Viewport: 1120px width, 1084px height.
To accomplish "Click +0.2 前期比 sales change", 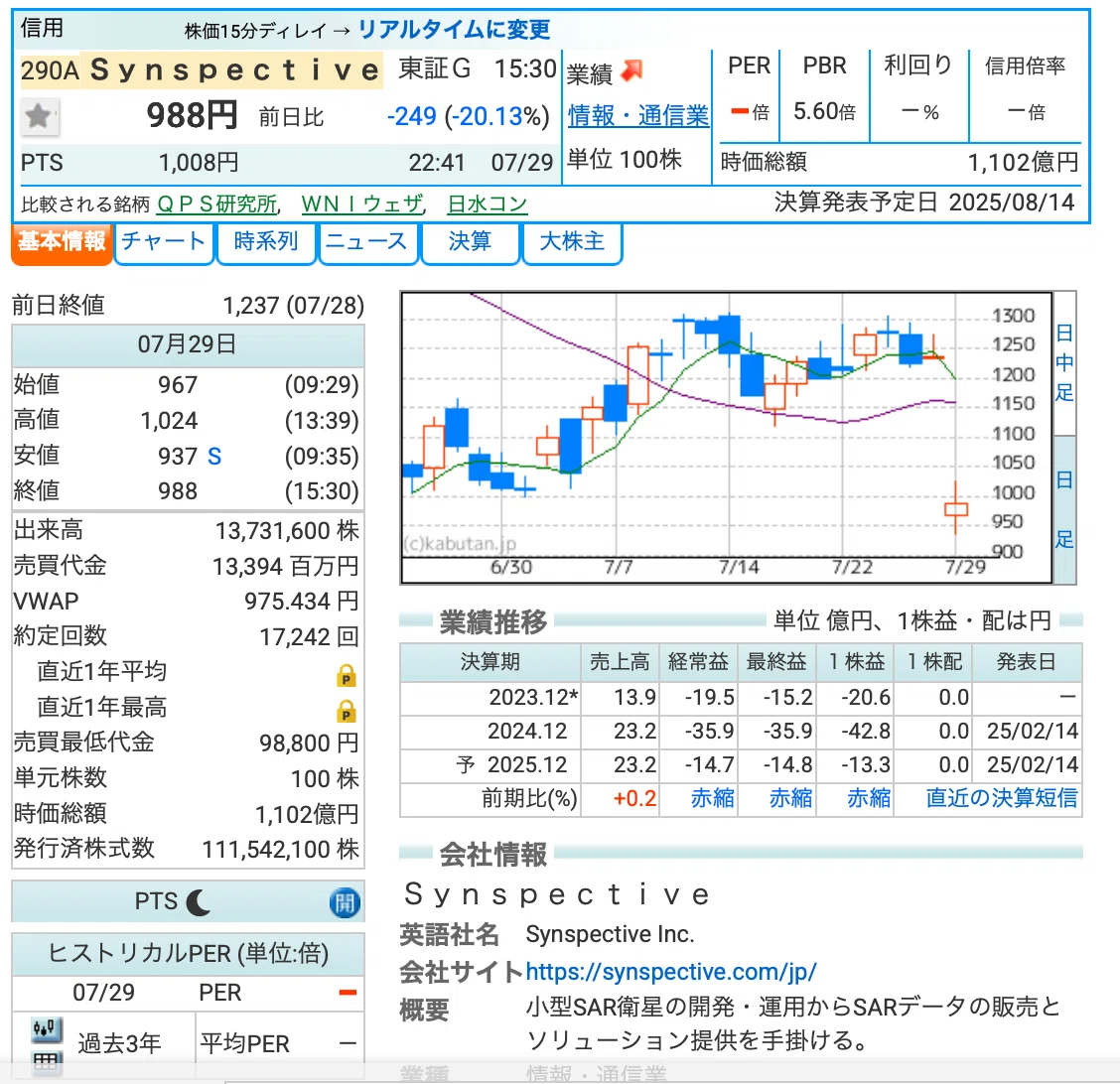I will coord(634,798).
